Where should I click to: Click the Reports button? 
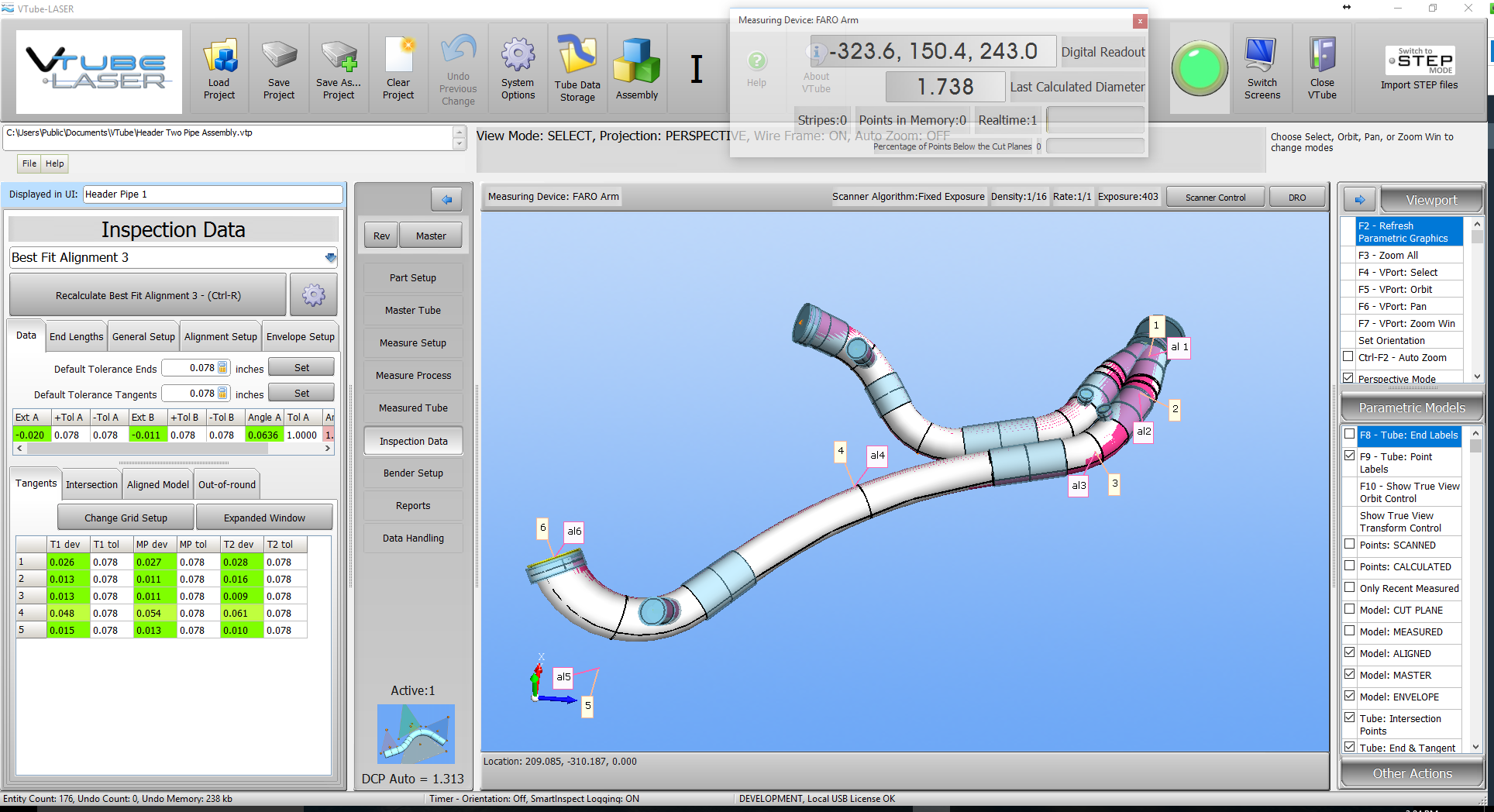point(413,506)
